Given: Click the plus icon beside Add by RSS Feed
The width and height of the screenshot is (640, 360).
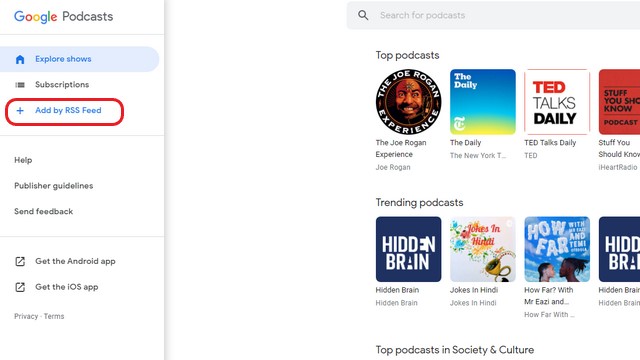Looking at the screenshot, I should coord(20,110).
